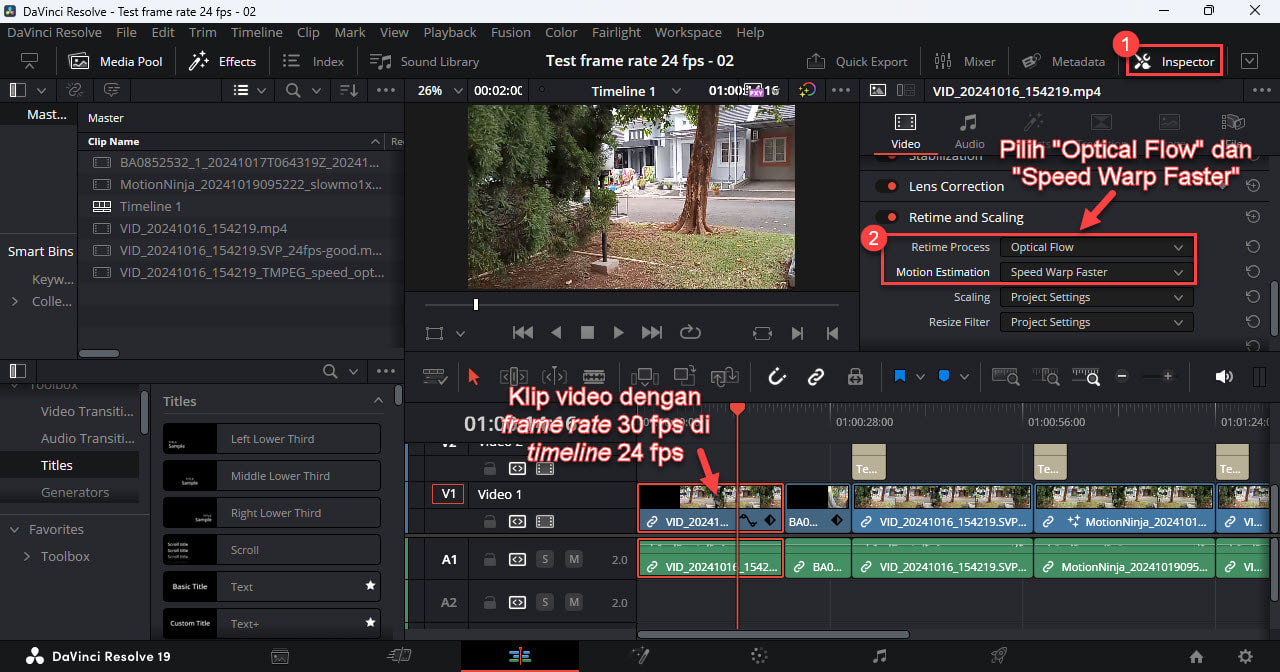Toggle Position Lock padlock in toolbar
The width and height of the screenshot is (1280, 672).
click(x=855, y=376)
